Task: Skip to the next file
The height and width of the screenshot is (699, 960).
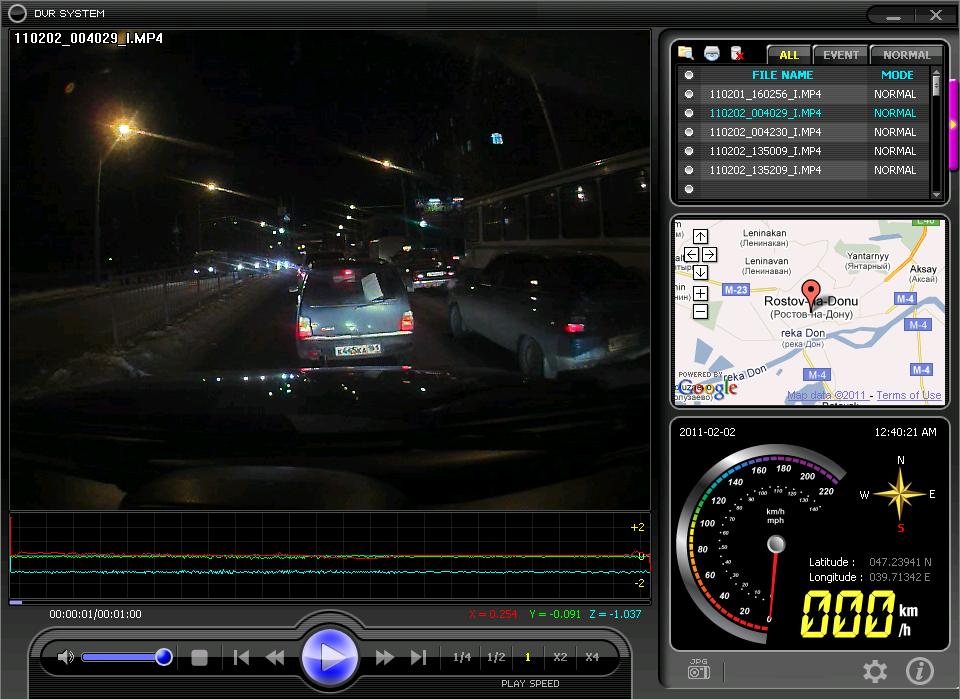Action: (419, 658)
